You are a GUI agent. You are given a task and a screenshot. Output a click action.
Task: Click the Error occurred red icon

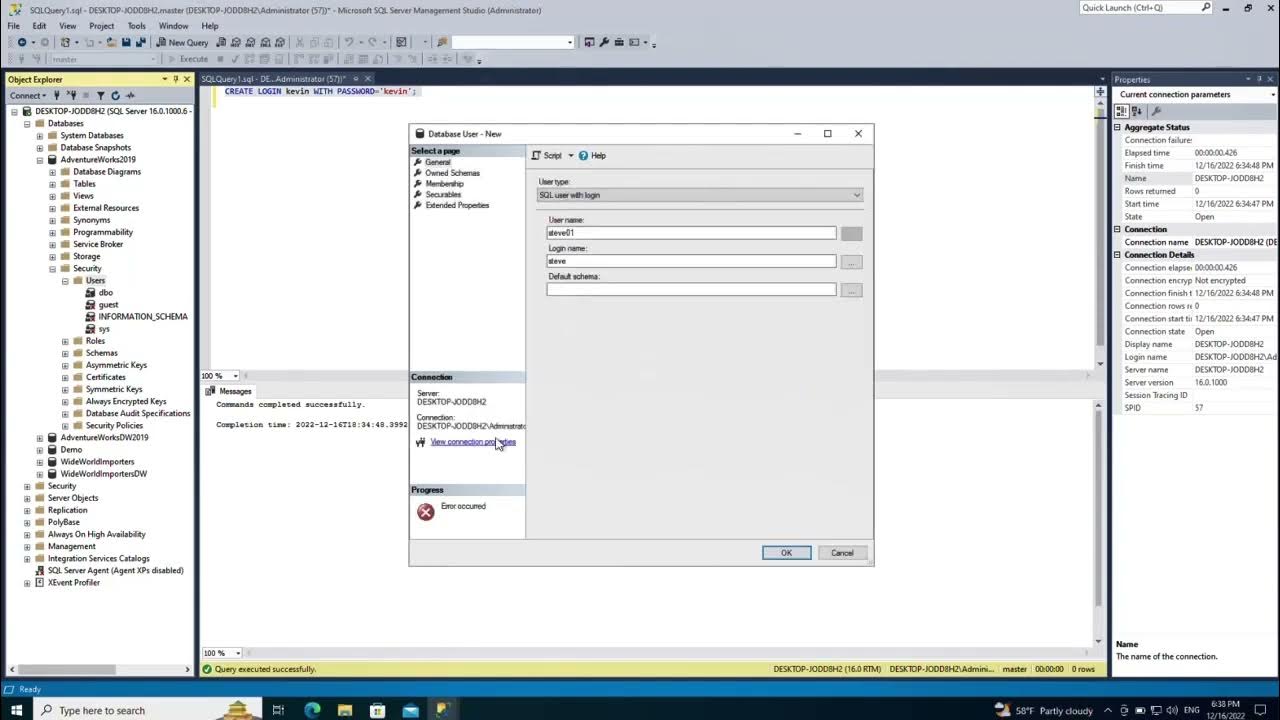coord(426,511)
